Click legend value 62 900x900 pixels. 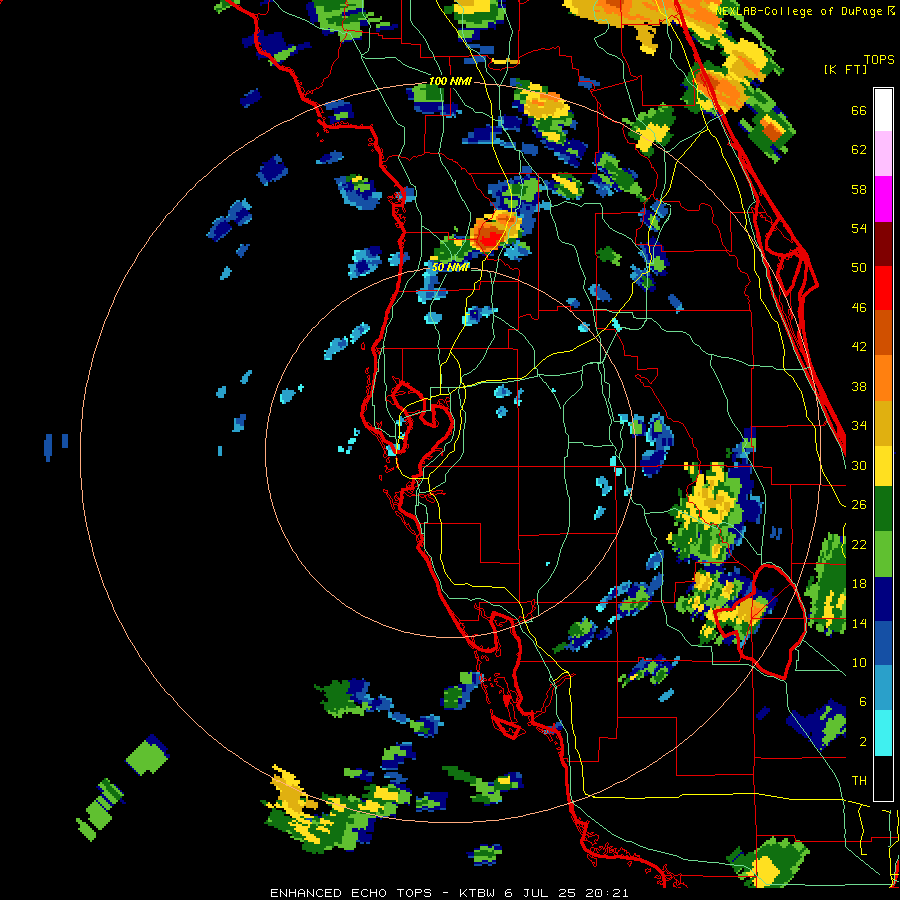click(859, 150)
